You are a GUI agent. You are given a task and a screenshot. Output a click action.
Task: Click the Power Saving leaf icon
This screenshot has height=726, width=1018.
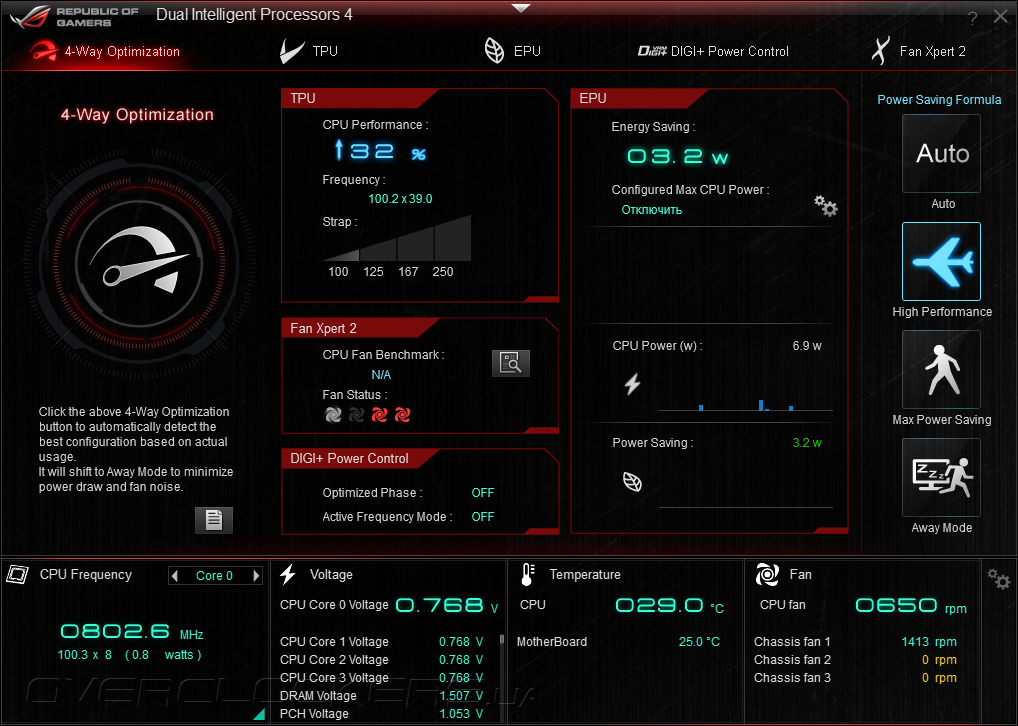pos(632,482)
